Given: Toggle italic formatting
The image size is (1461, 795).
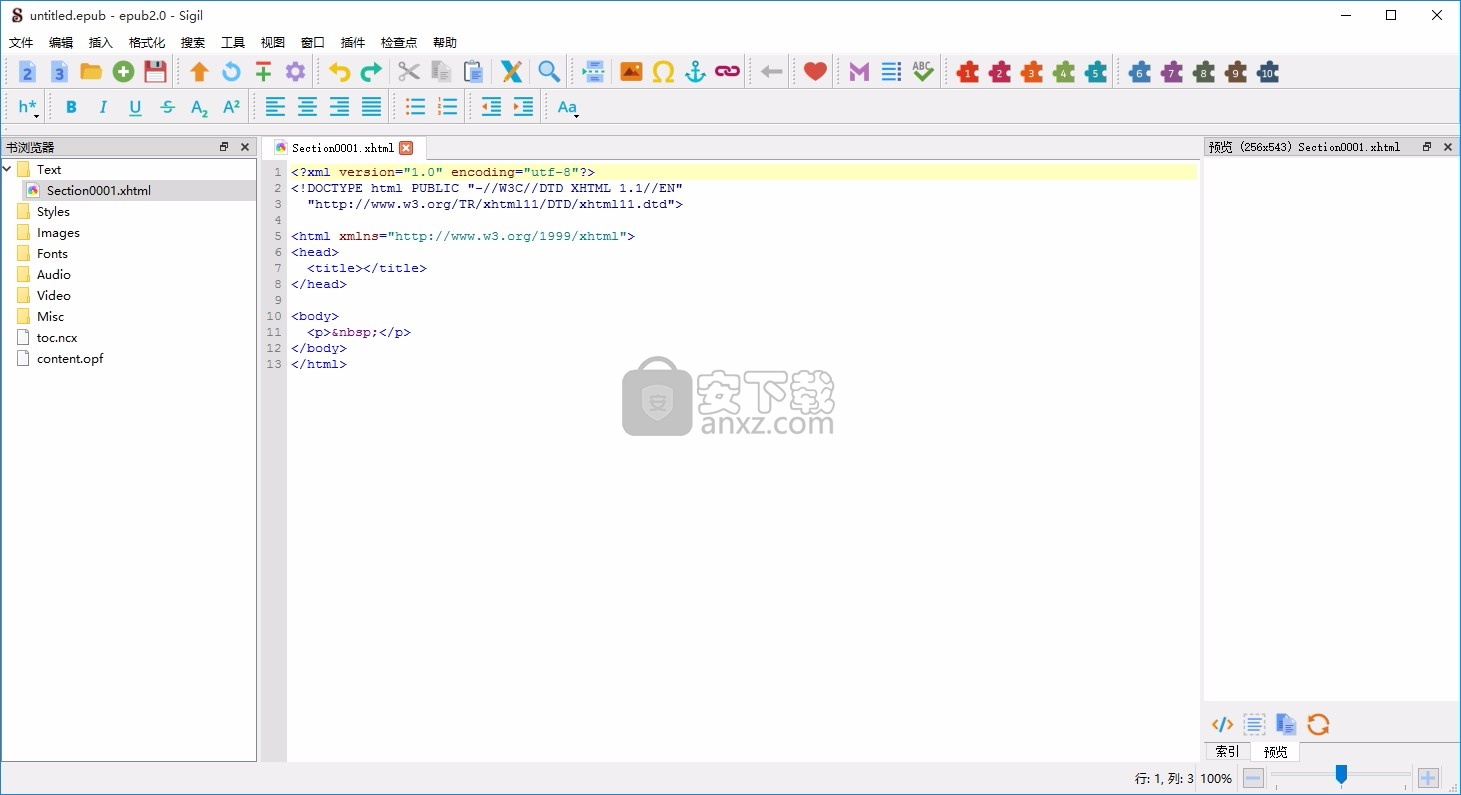Looking at the screenshot, I should 103,107.
